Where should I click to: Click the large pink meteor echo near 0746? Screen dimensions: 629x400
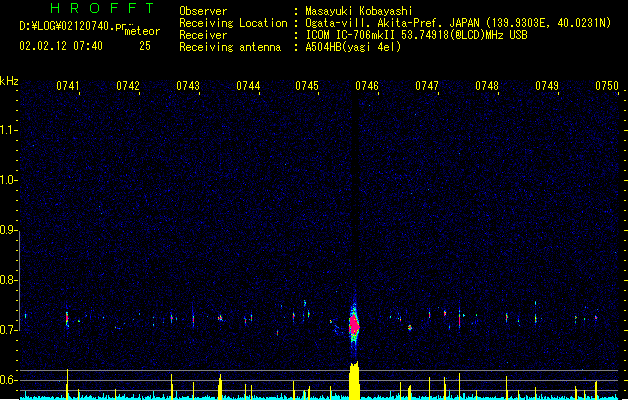pyautogui.click(x=354, y=324)
